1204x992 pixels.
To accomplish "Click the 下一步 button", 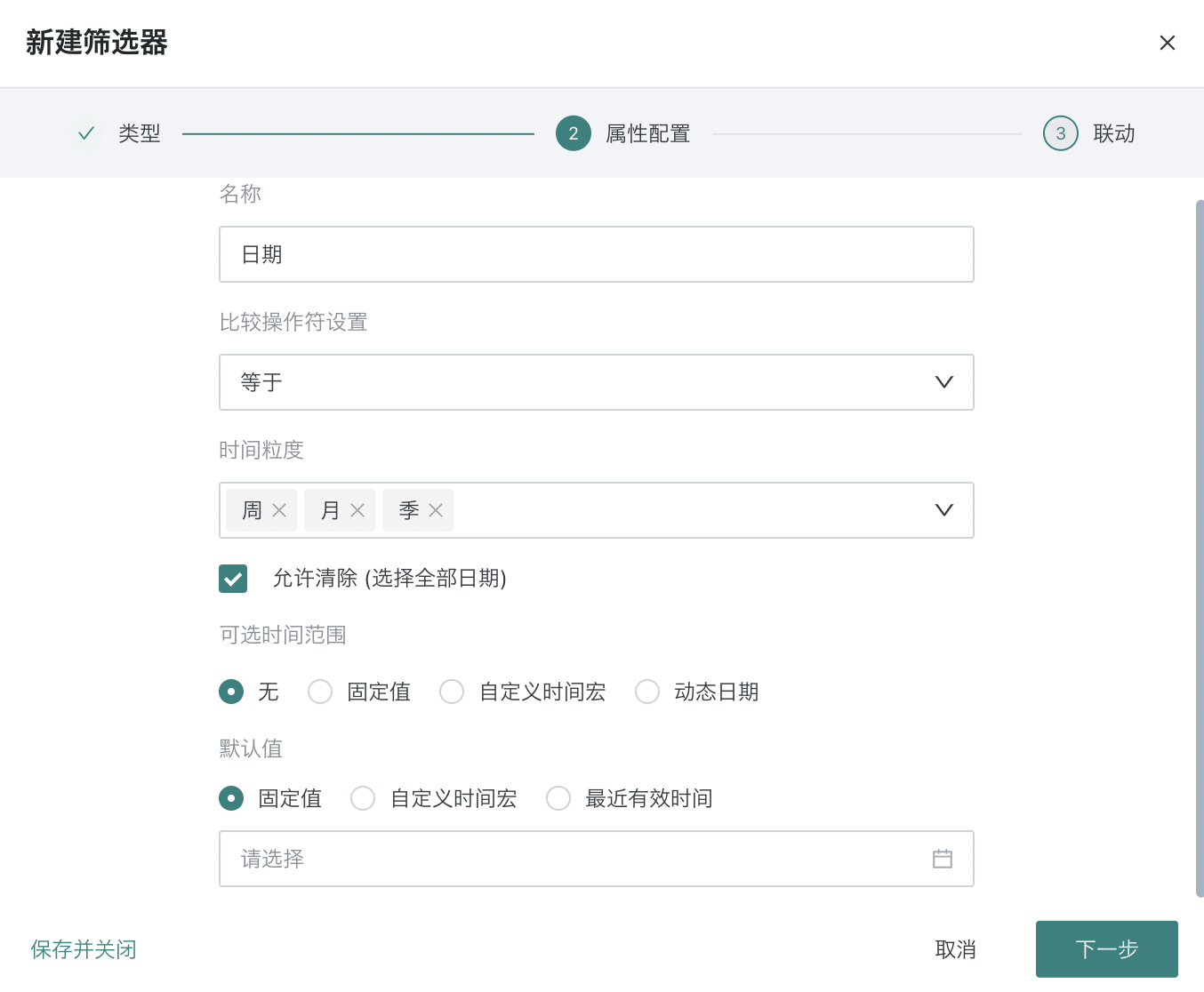I will tap(1107, 949).
